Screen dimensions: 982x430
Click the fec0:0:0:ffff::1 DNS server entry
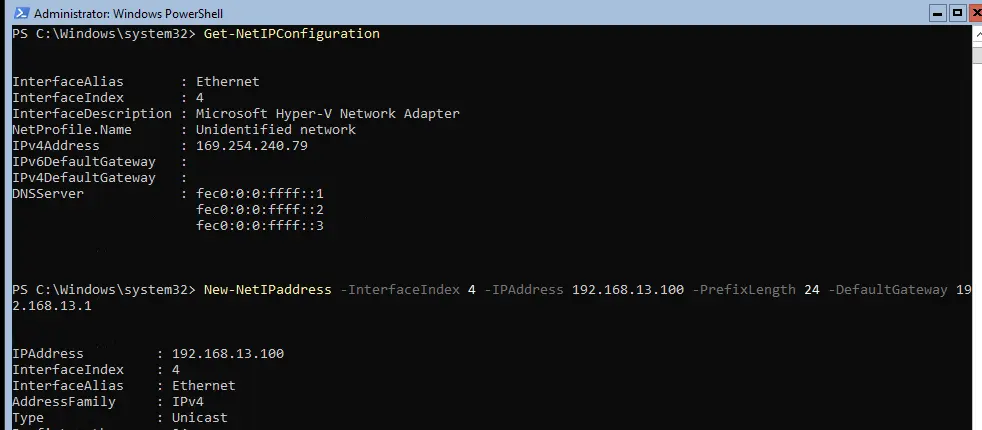[260, 194]
